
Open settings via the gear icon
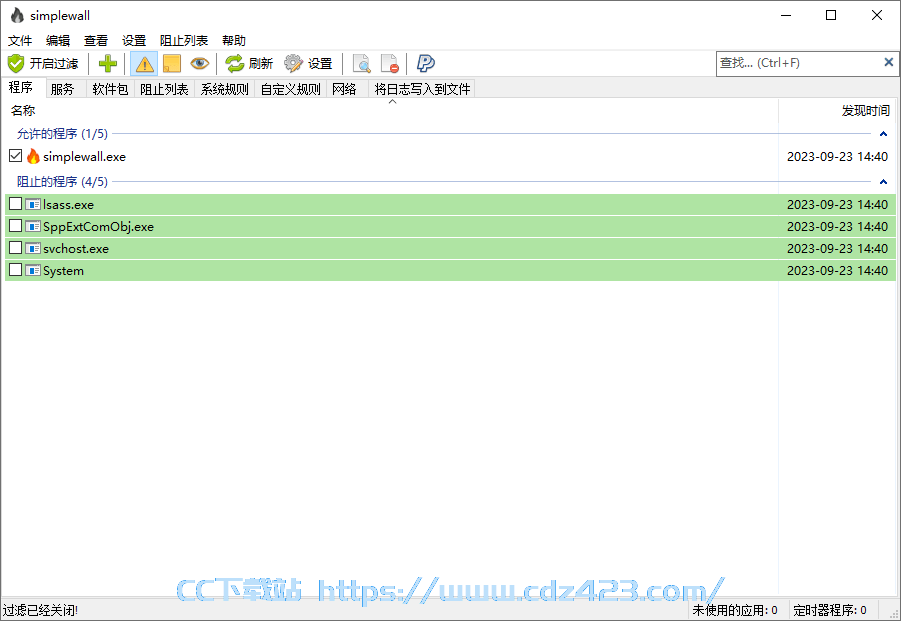point(293,63)
